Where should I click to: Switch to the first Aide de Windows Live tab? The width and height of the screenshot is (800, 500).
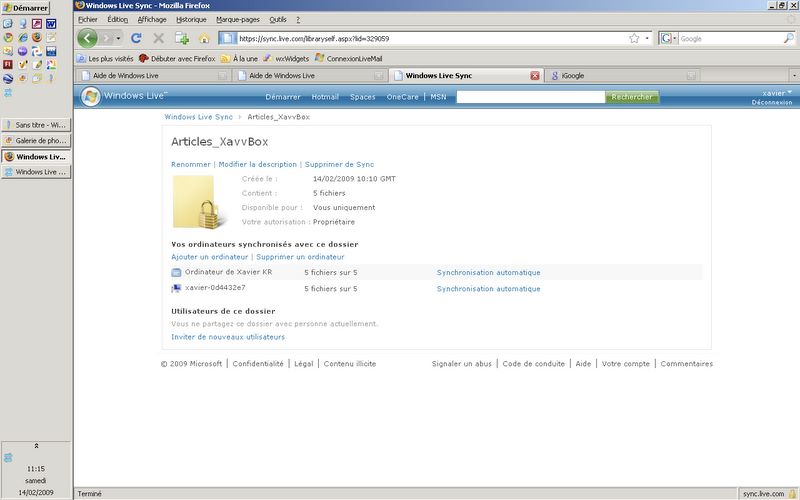tap(154, 76)
